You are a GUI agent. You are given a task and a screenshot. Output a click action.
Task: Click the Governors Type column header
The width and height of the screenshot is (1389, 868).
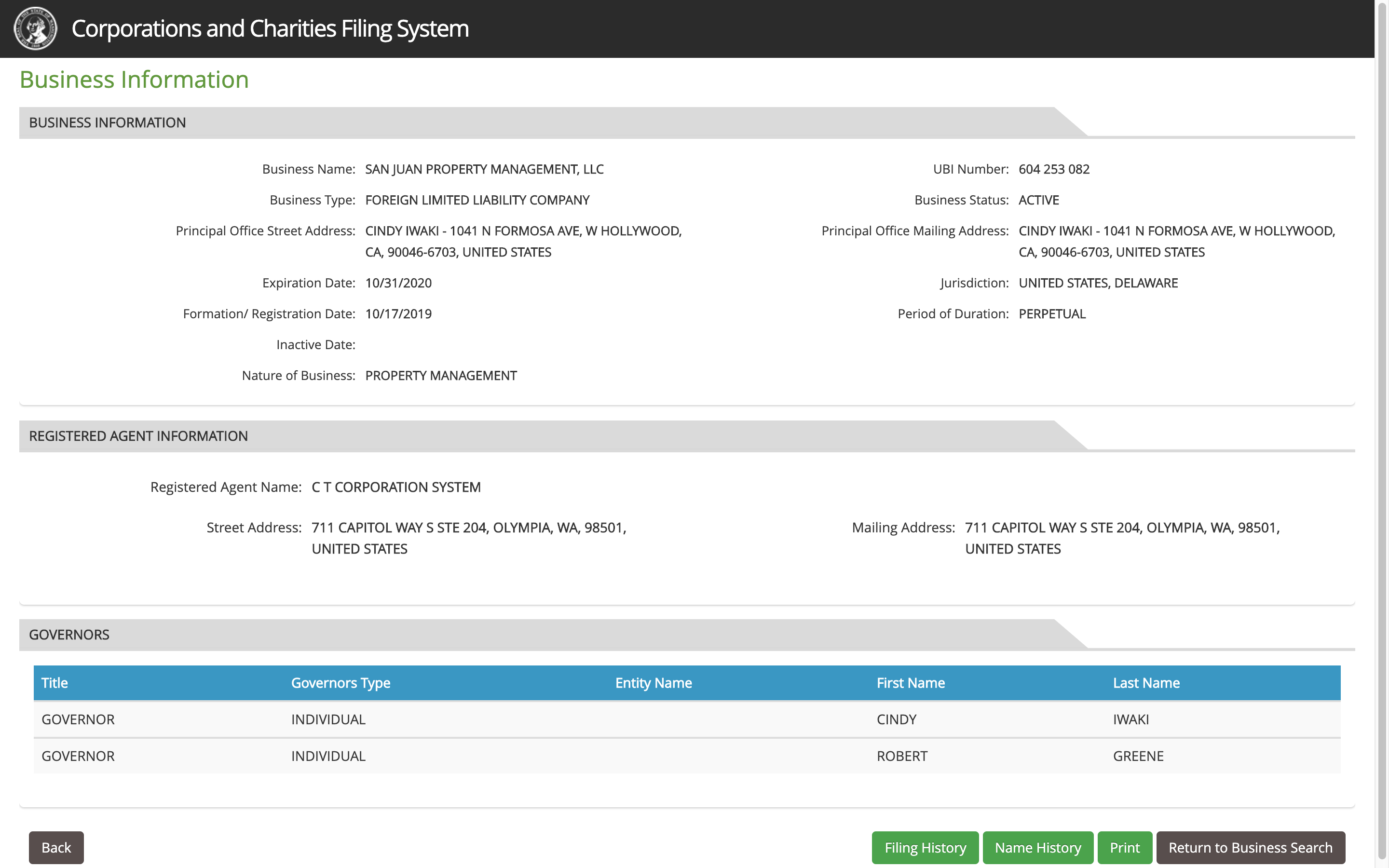340,682
